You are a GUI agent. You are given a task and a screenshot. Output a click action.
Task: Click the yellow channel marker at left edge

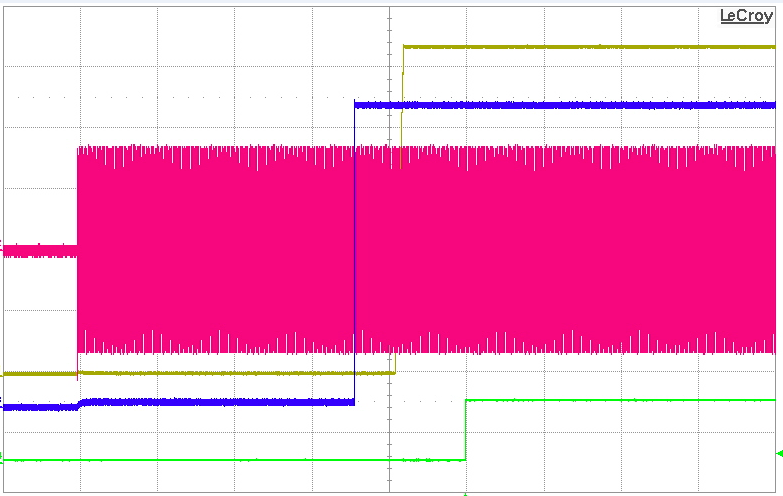(x=3, y=373)
